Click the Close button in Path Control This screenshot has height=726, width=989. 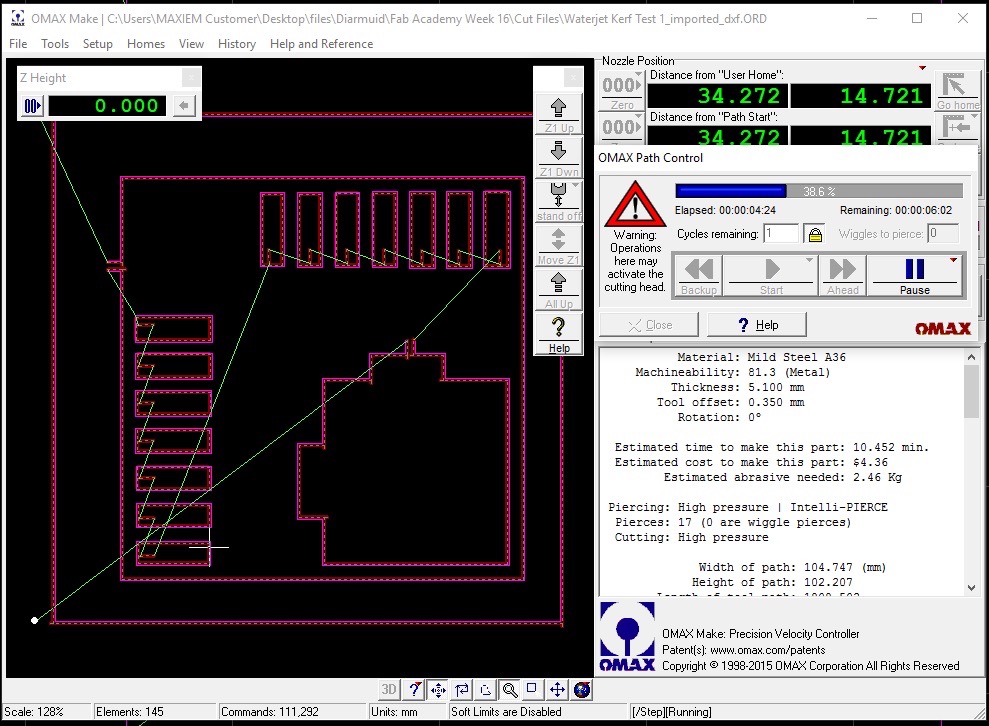pos(649,325)
